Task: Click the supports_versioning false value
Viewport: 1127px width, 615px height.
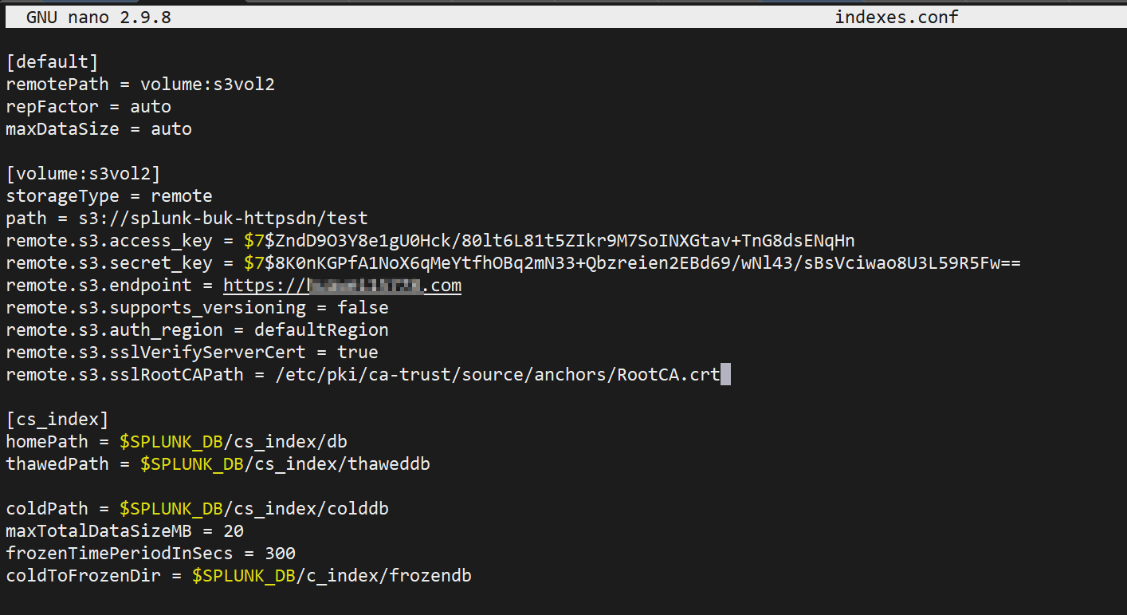Action: click(x=363, y=308)
